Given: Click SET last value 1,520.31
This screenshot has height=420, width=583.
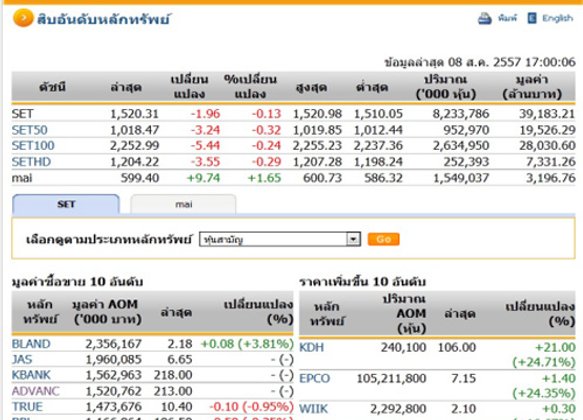Looking at the screenshot, I should click(134, 114).
